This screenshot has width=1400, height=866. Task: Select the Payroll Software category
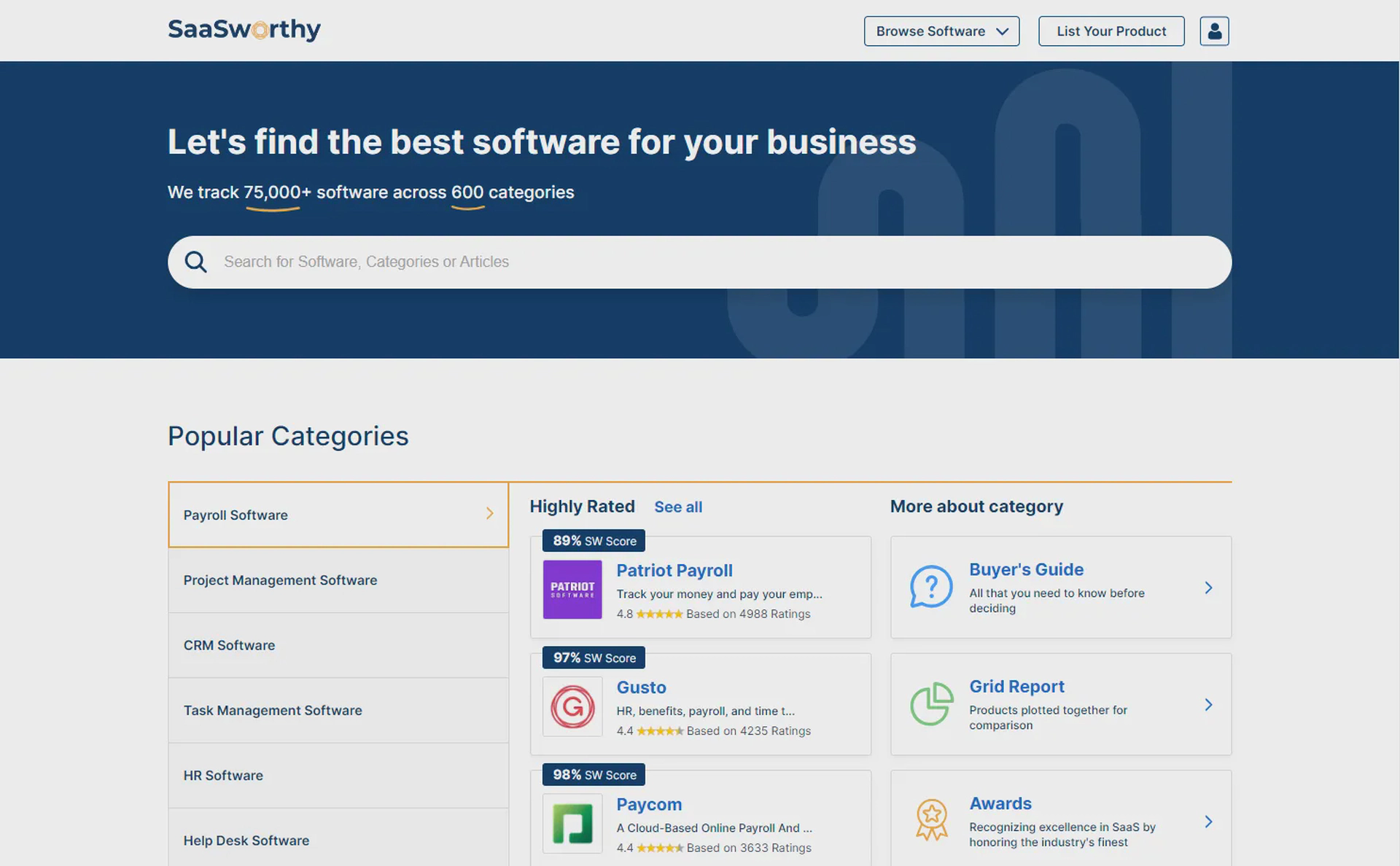pos(338,515)
